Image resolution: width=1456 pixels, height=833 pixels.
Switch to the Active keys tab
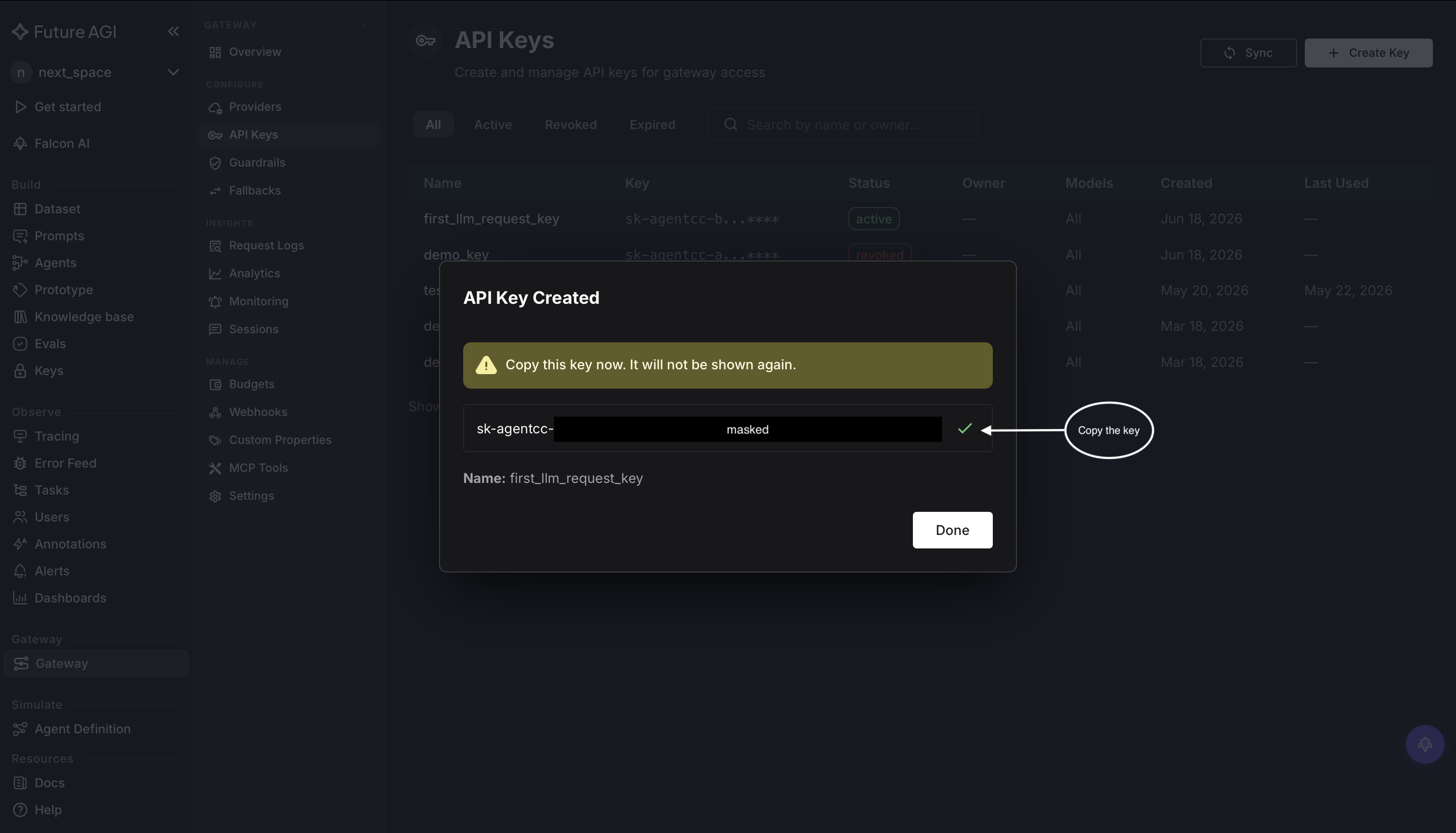(493, 124)
